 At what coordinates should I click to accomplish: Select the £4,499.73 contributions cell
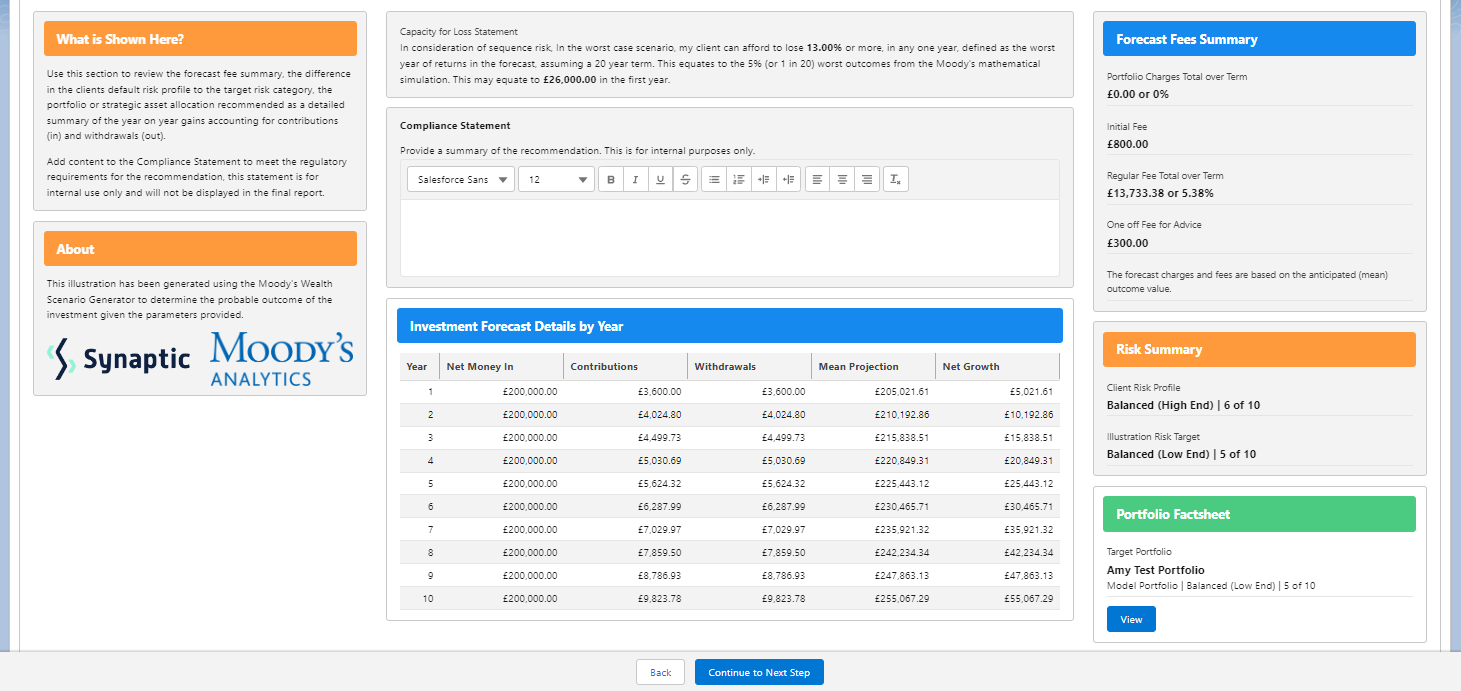pos(625,437)
